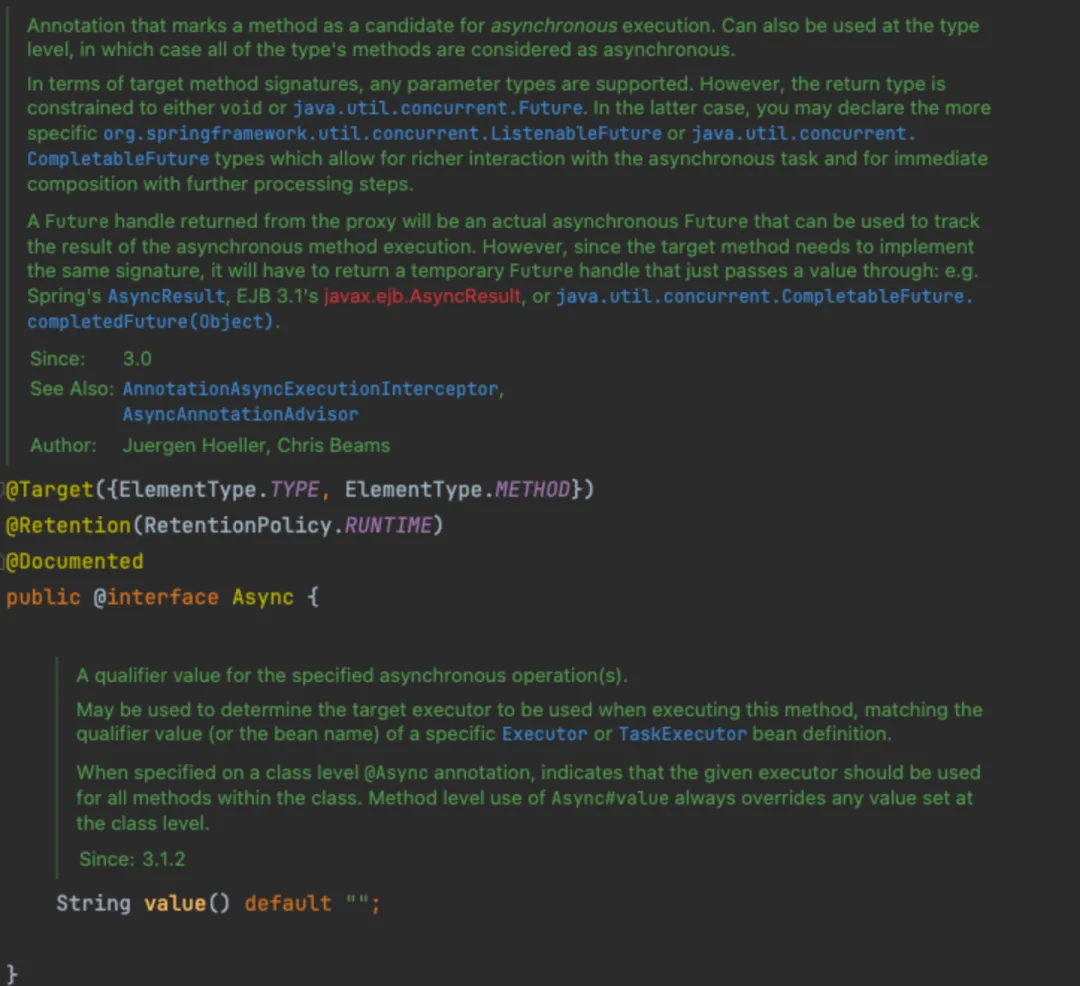The height and width of the screenshot is (986, 1080).
Task: Click the Async#value code reference
Action: click(610, 798)
